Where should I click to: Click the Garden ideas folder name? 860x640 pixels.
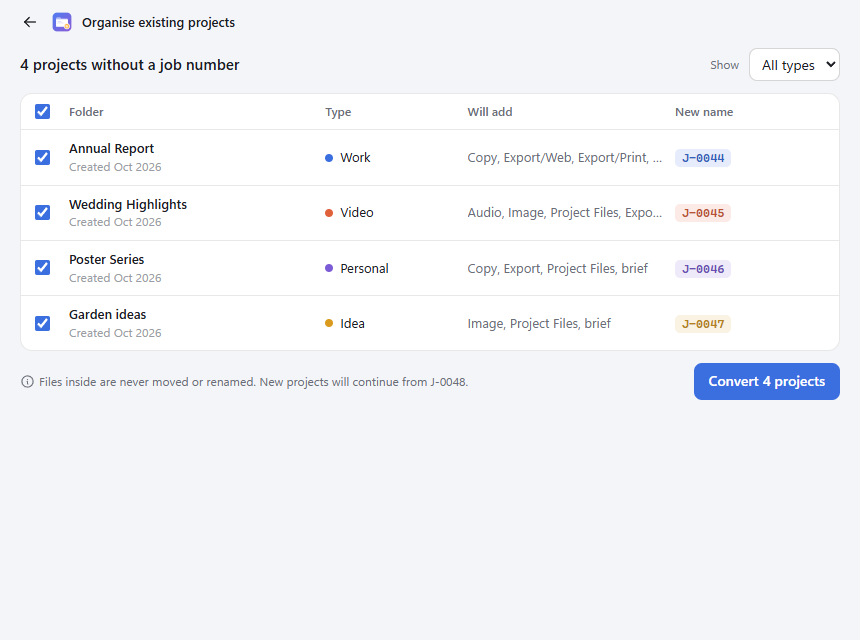click(108, 314)
